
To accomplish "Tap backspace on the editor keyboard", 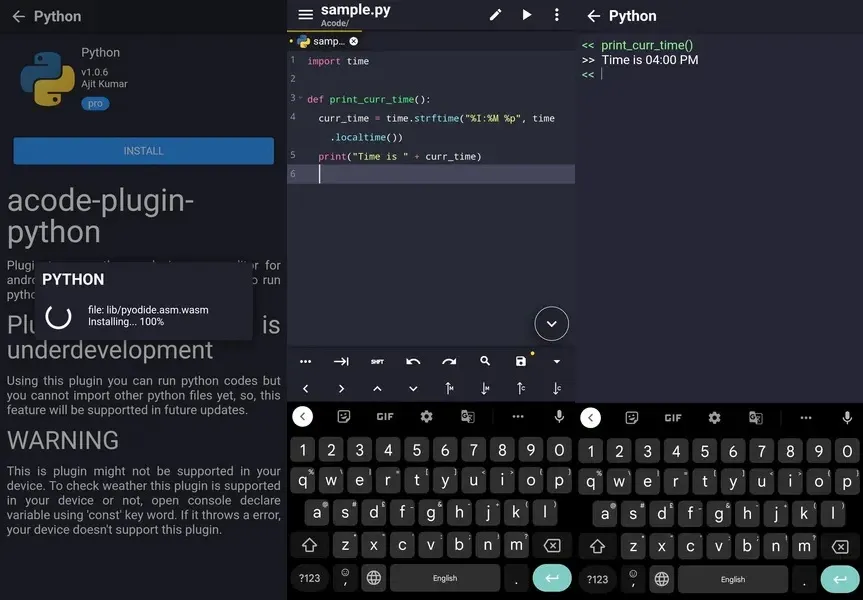I will point(552,546).
